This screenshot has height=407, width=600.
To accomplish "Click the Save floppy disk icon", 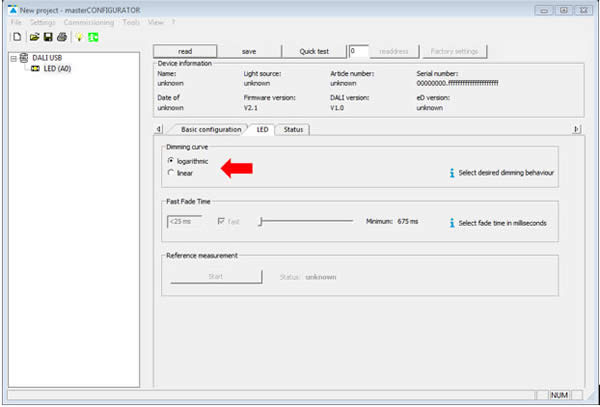I will point(47,37).
